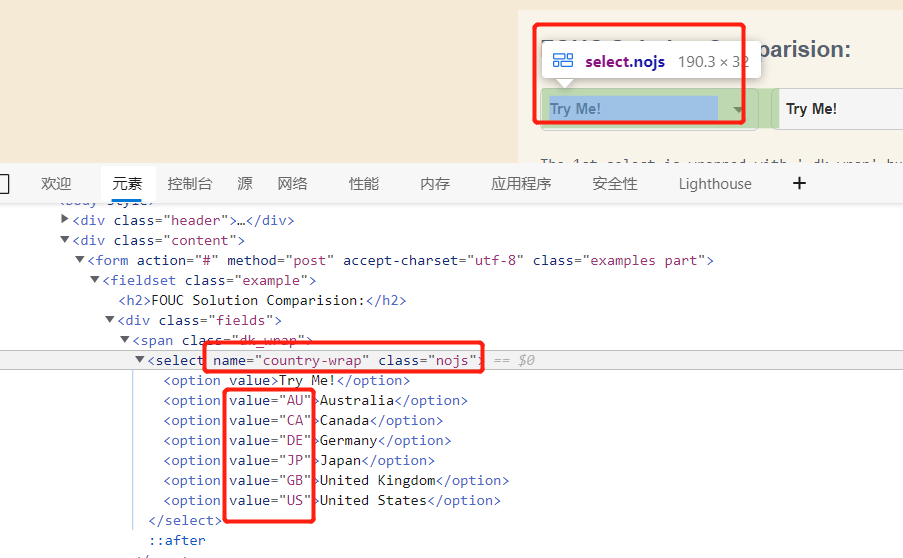Collapse the fieldset class="example" node
The width and height of the screenshot is (903, 558).
[x=94, y=280]
